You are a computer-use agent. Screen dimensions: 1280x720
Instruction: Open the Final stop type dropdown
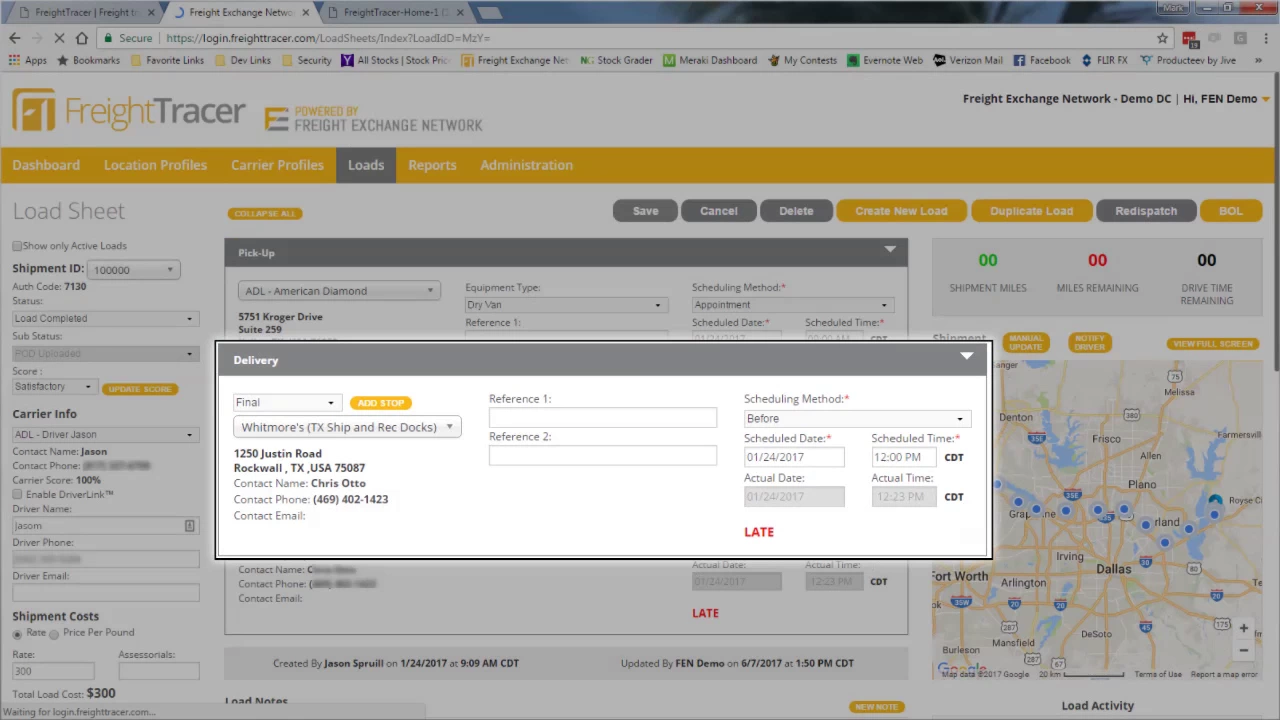(x=286, y=402)
